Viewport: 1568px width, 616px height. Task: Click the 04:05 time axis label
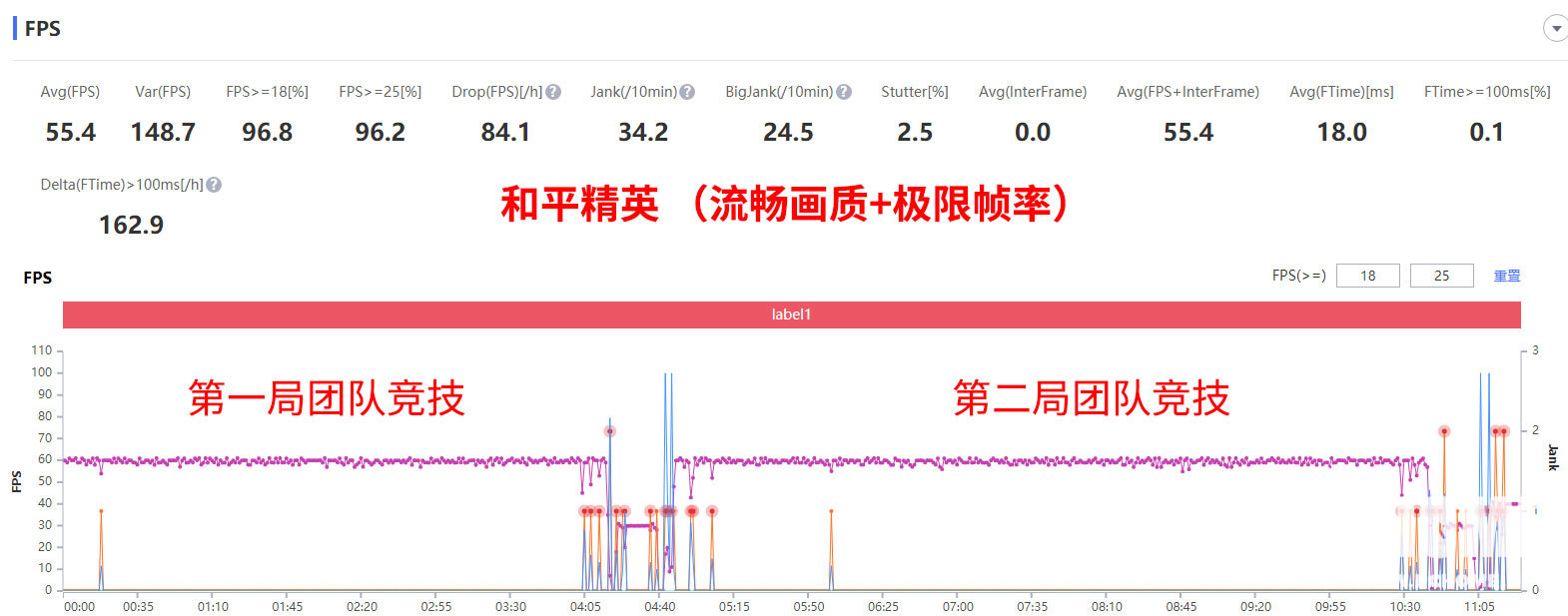(585, 606)
